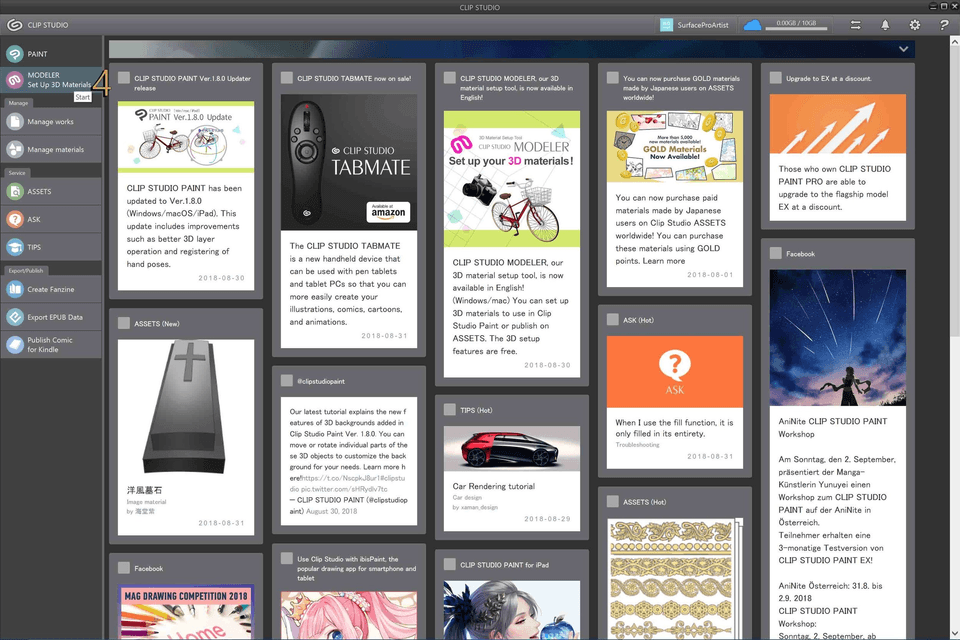This screenshot has height=640, width=960.
Task: Open the Car Rendering tutorial image
Action: point(512,449)
